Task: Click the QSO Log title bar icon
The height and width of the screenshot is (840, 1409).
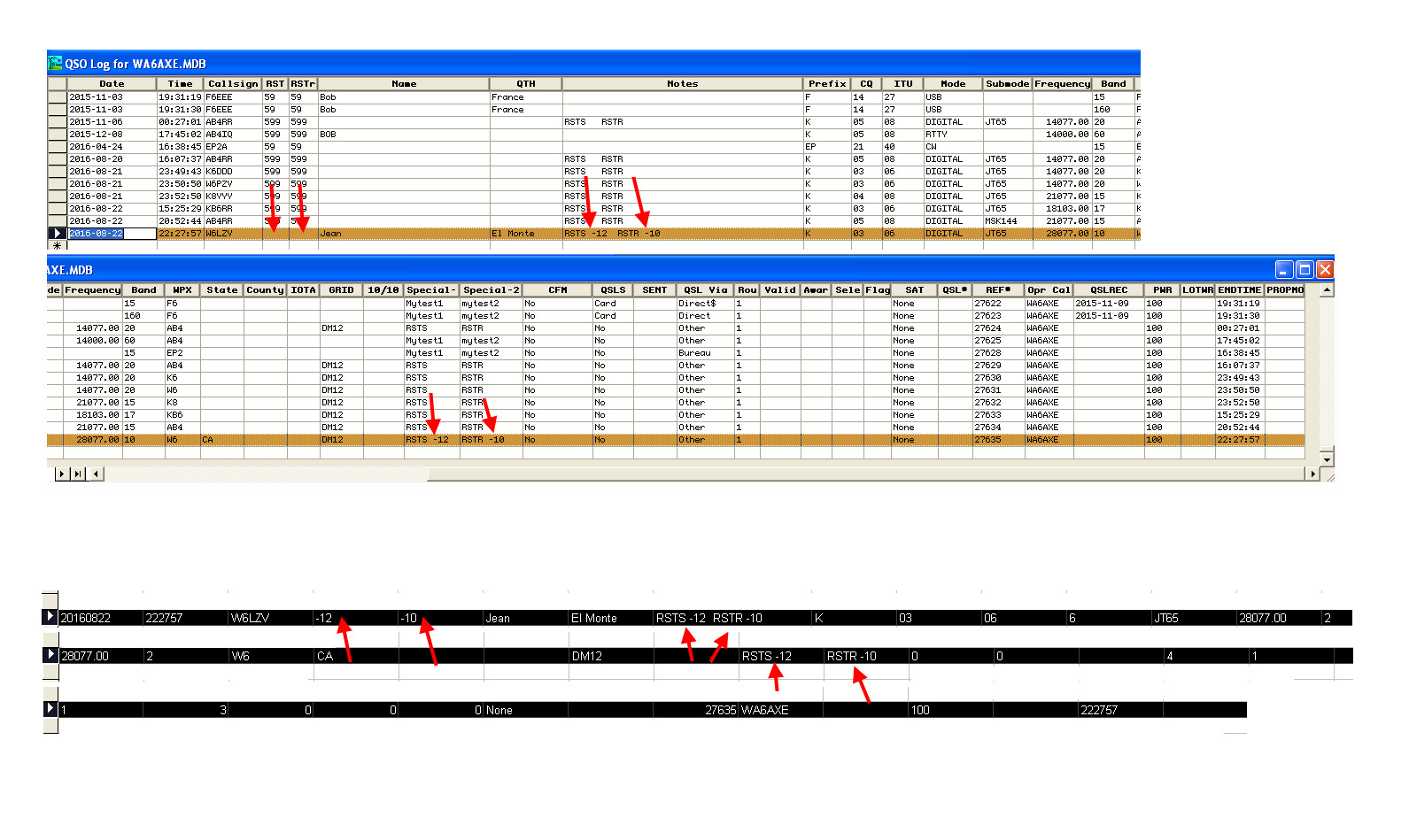Action: click(55, 64)
